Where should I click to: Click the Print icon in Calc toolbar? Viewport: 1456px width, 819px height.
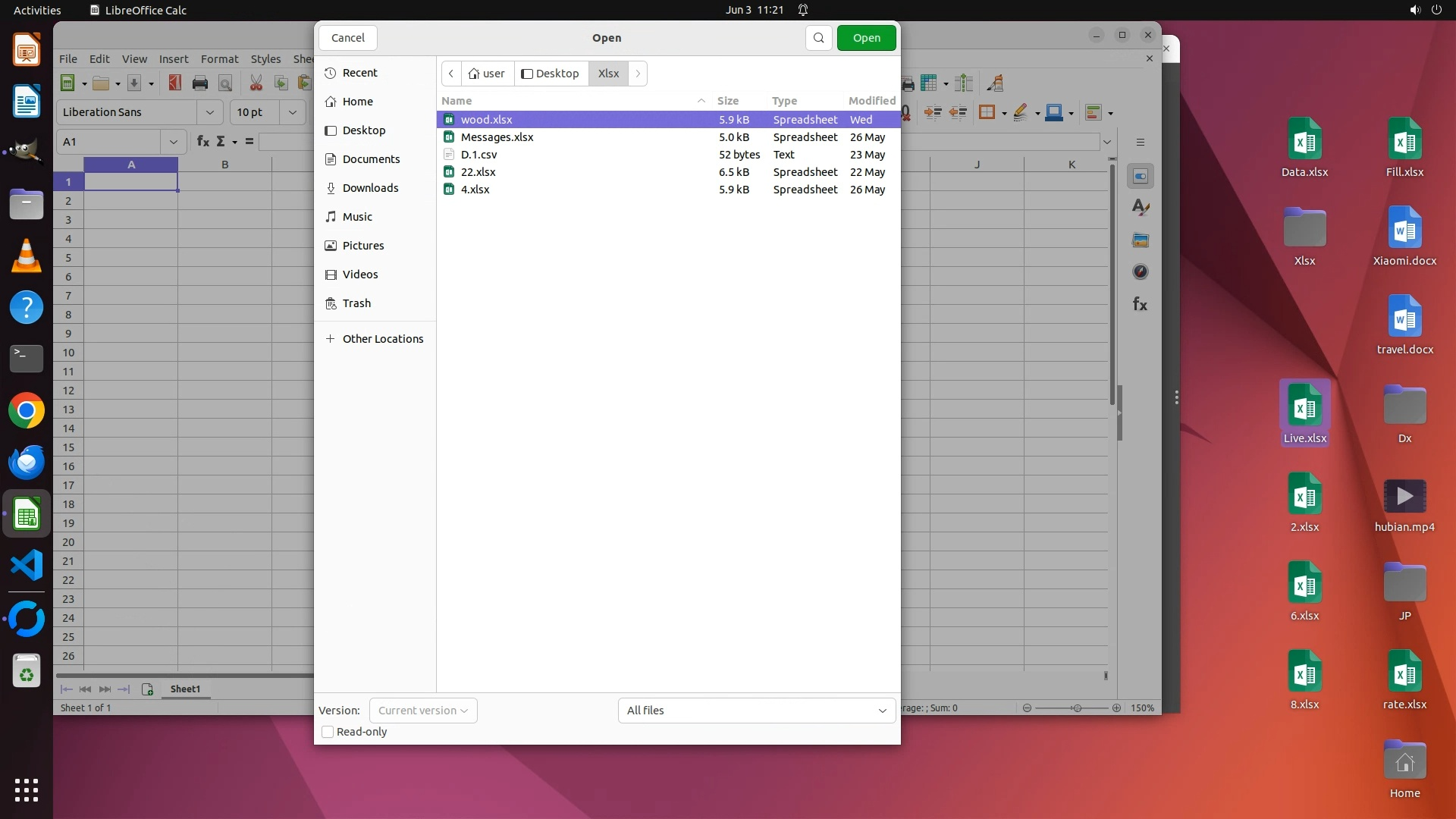point(200,83)
